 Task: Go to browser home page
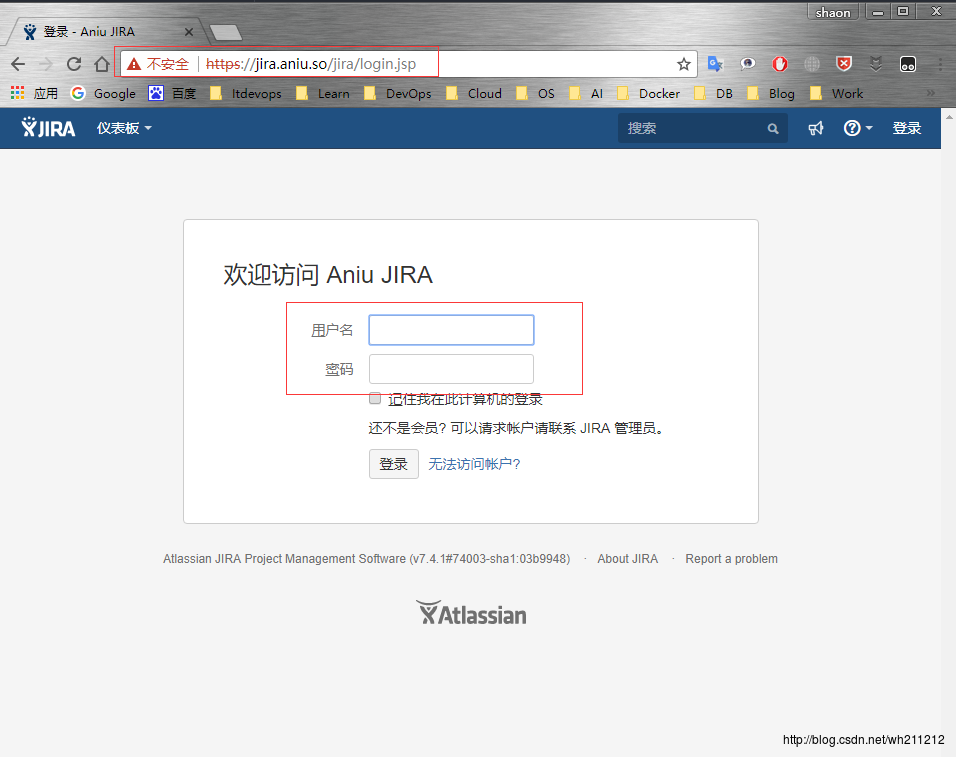101,64
